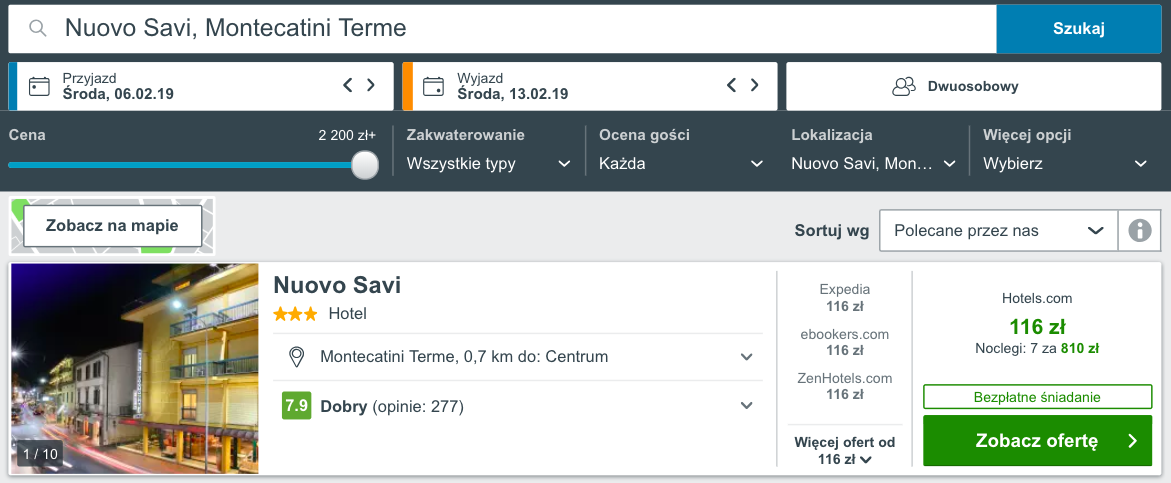Image resolution: width=1171 pixels, height=483 pixels.
Task: Click Bezpłatne śniadanie badge
Action: pyautogui.click(x=1037, y=397)
